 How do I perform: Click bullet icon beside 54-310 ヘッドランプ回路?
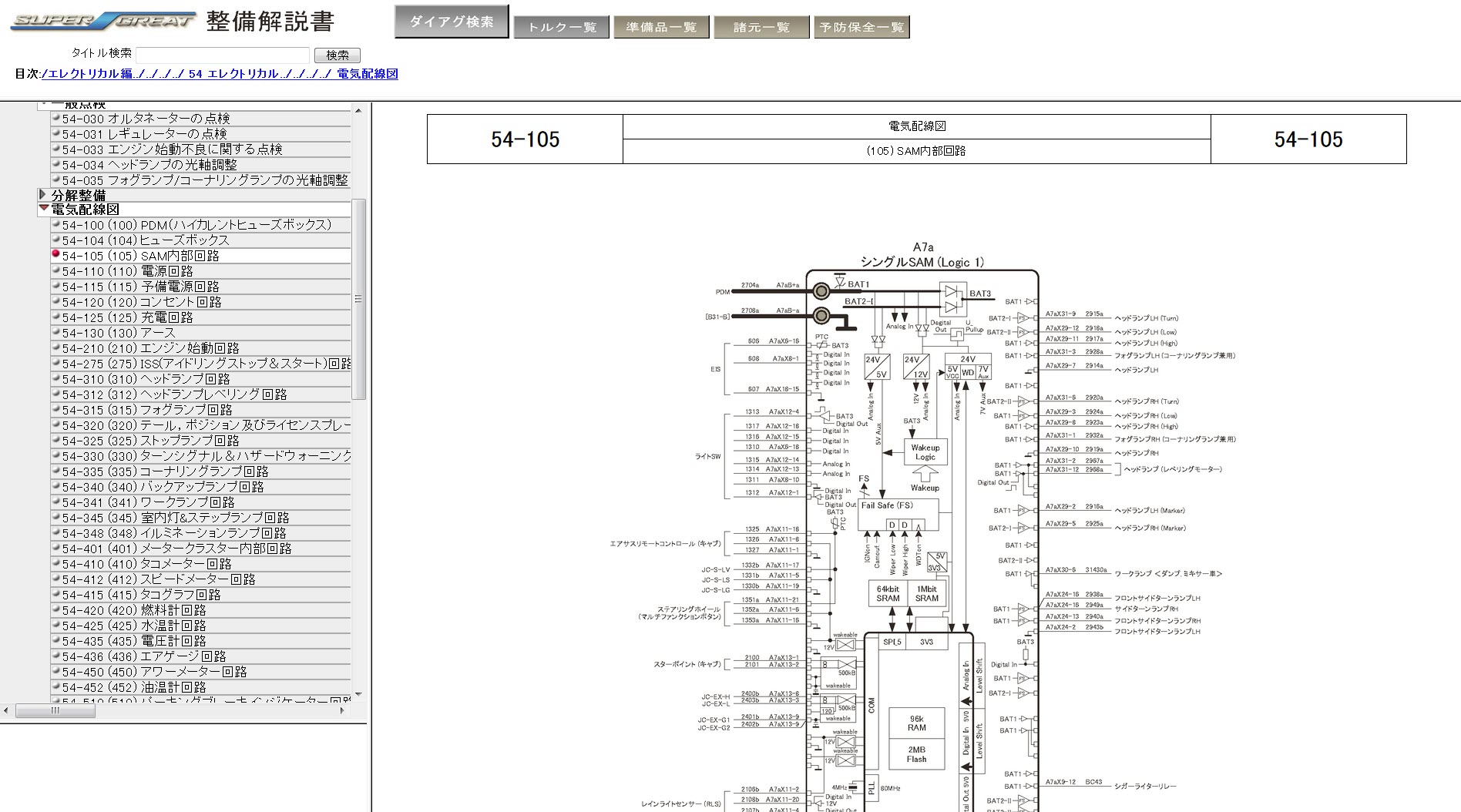(x=55, y=378)
